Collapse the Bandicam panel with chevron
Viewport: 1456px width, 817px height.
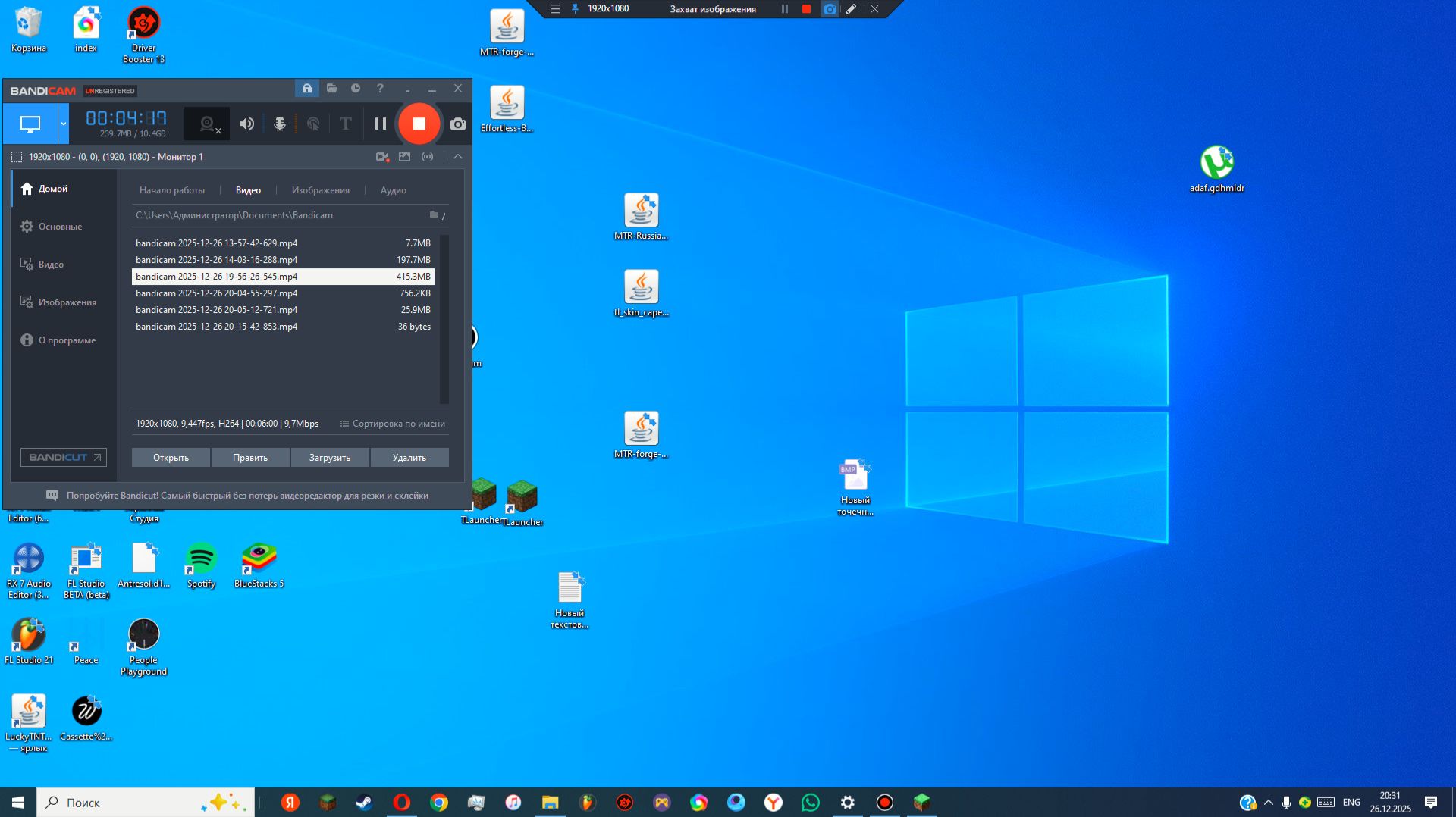click(457, 157)
